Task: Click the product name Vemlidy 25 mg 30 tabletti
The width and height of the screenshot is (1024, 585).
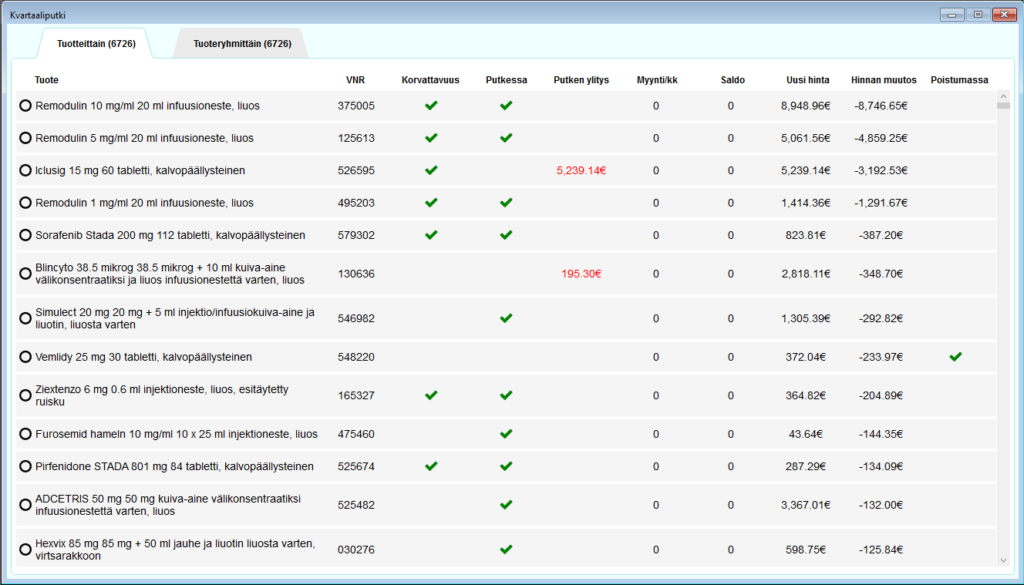Action: pyautogui.click(x=144, y=357)
